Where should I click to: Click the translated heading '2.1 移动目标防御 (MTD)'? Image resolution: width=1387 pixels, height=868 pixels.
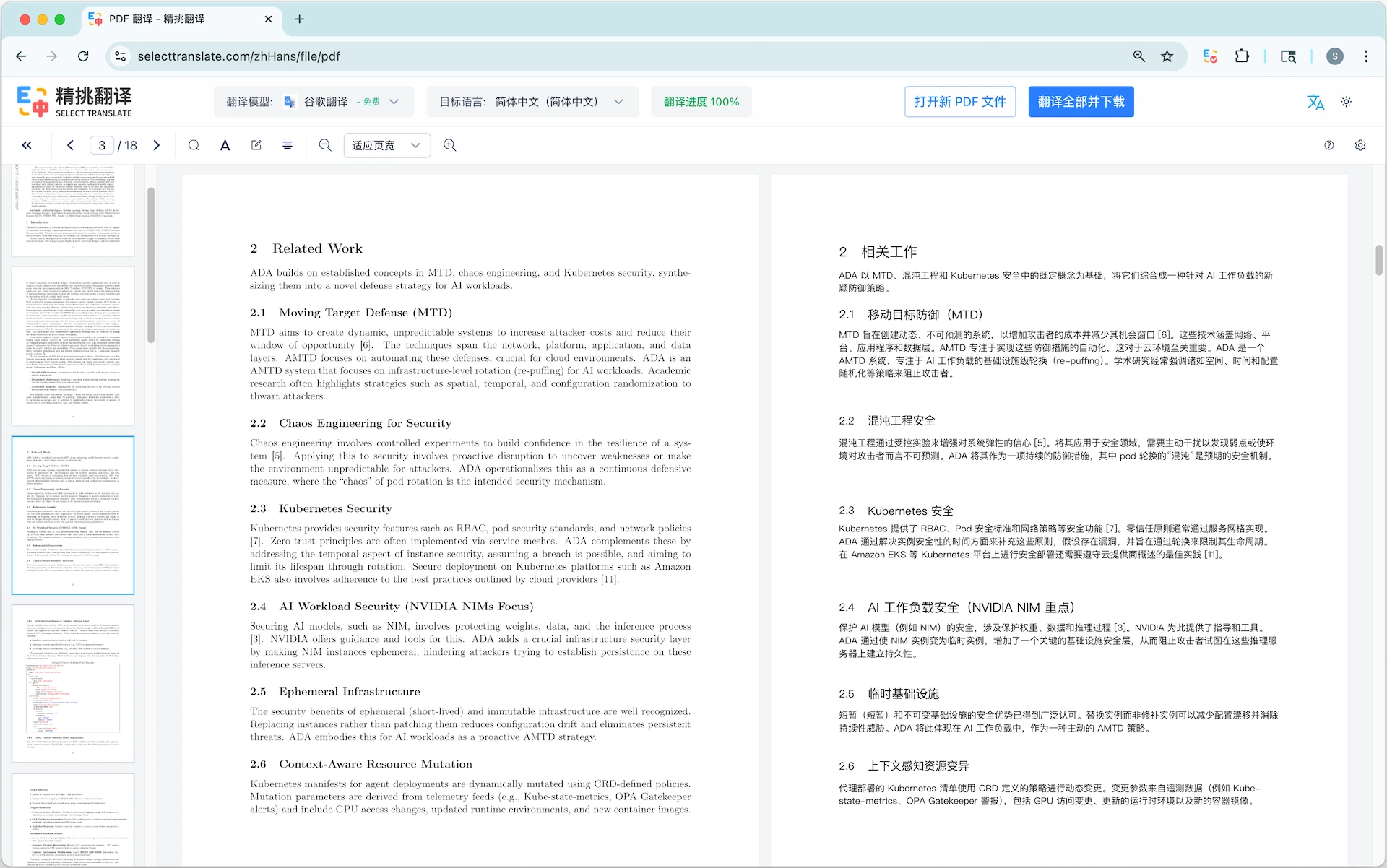[911, 315]
